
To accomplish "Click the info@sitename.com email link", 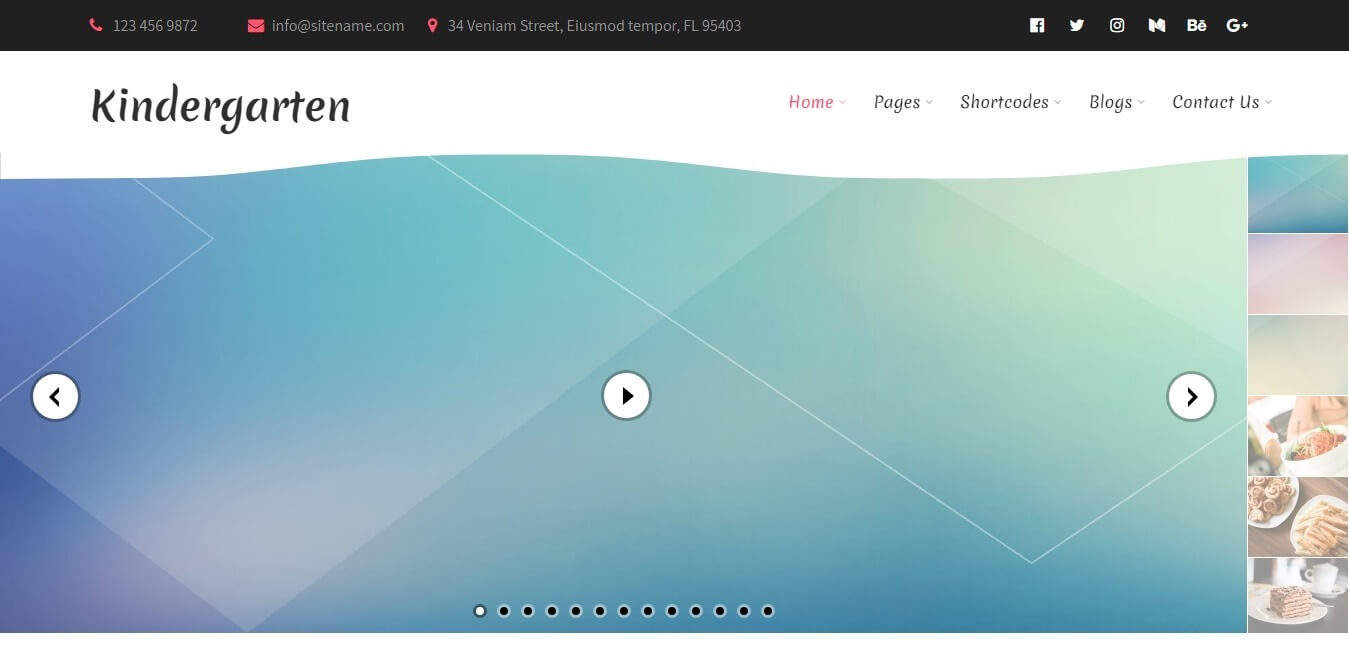I will [337, 26].
